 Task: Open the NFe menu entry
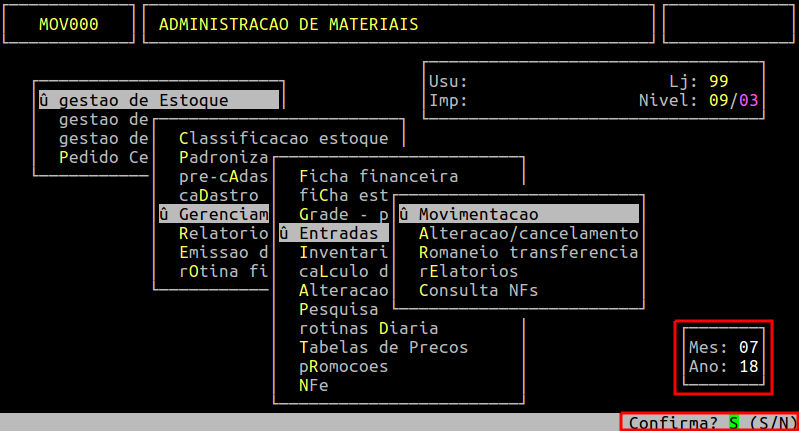point(313,385)
